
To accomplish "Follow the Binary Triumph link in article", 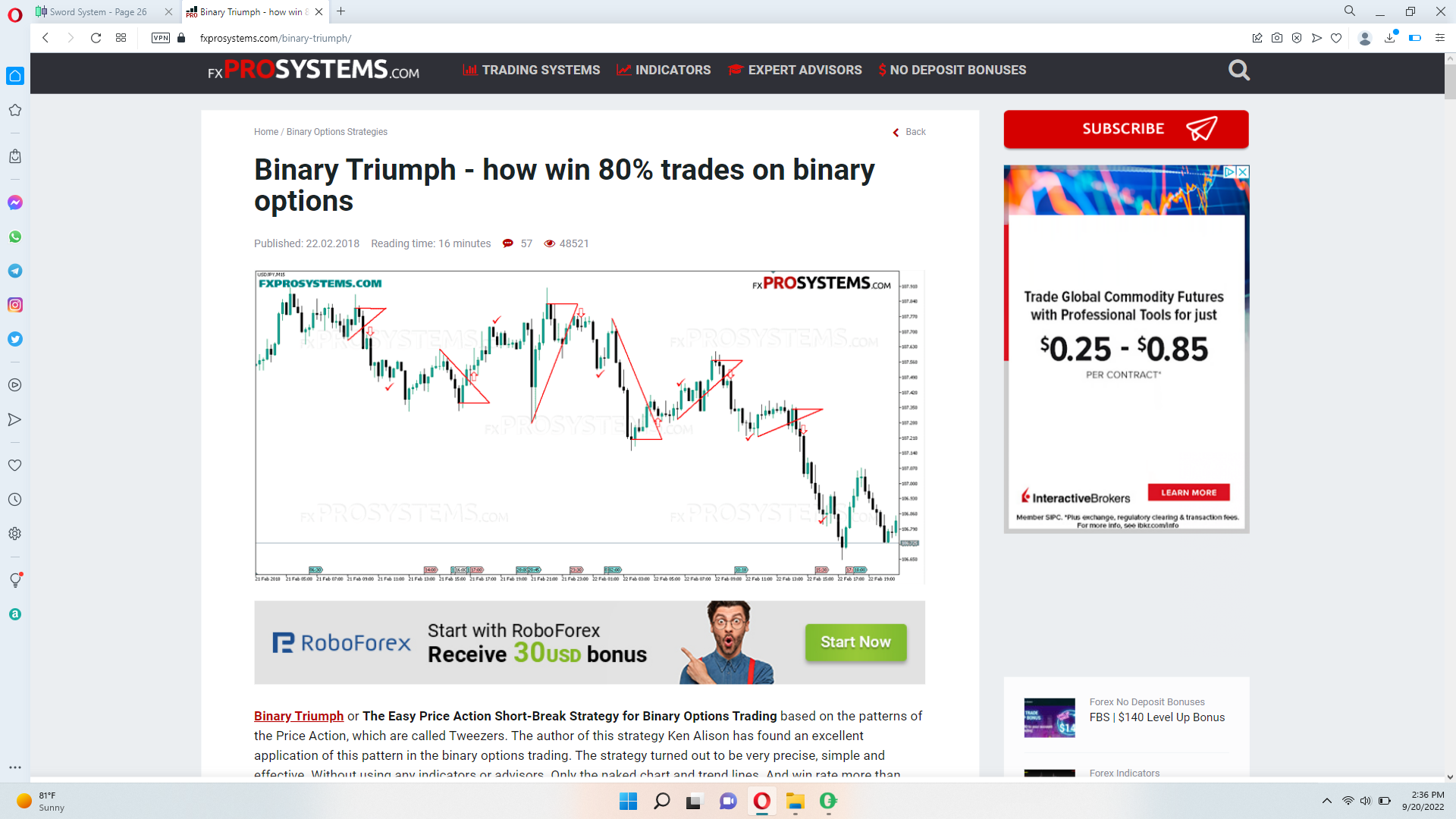I will (x=298, y=716).
